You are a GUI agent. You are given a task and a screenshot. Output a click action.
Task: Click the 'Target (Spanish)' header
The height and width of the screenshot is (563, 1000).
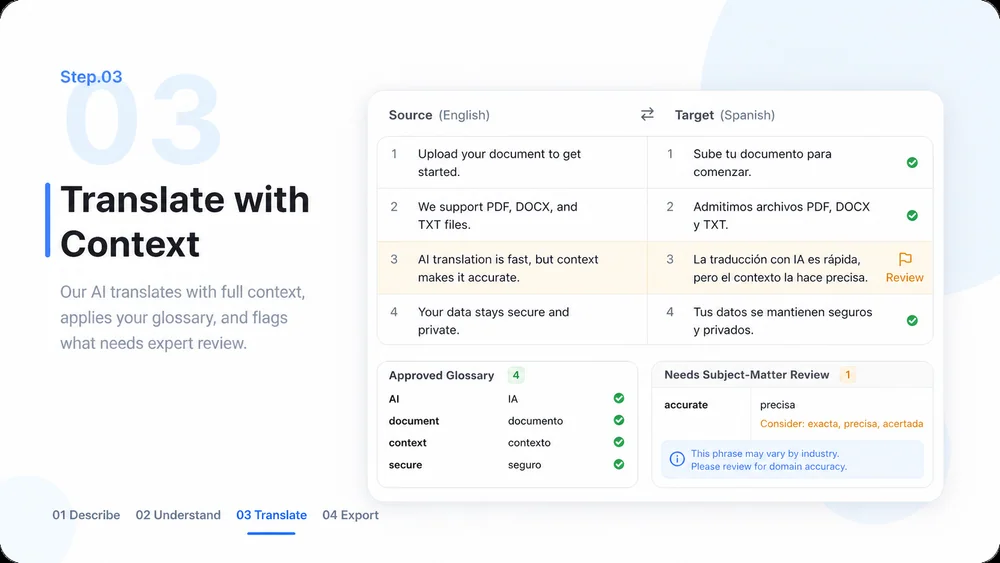725,115
